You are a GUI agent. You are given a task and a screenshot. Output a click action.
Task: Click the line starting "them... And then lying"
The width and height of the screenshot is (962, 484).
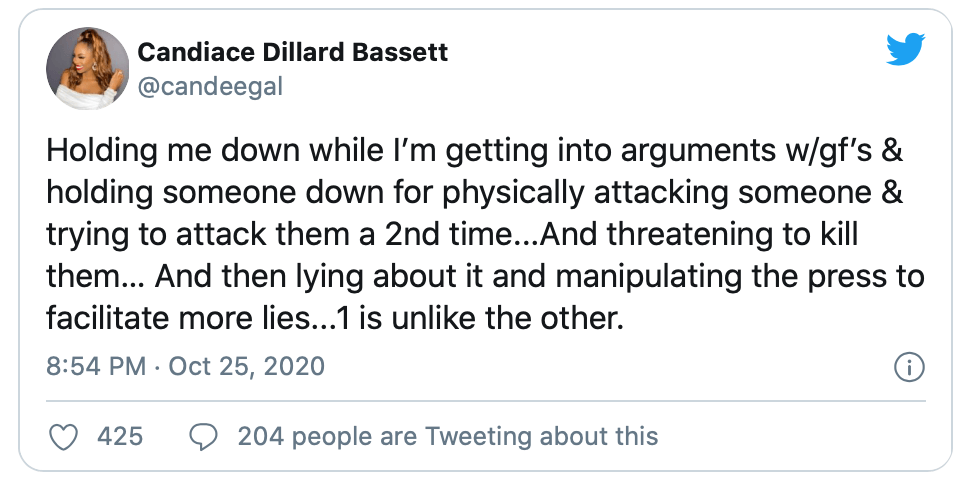(x=485, y=277)
